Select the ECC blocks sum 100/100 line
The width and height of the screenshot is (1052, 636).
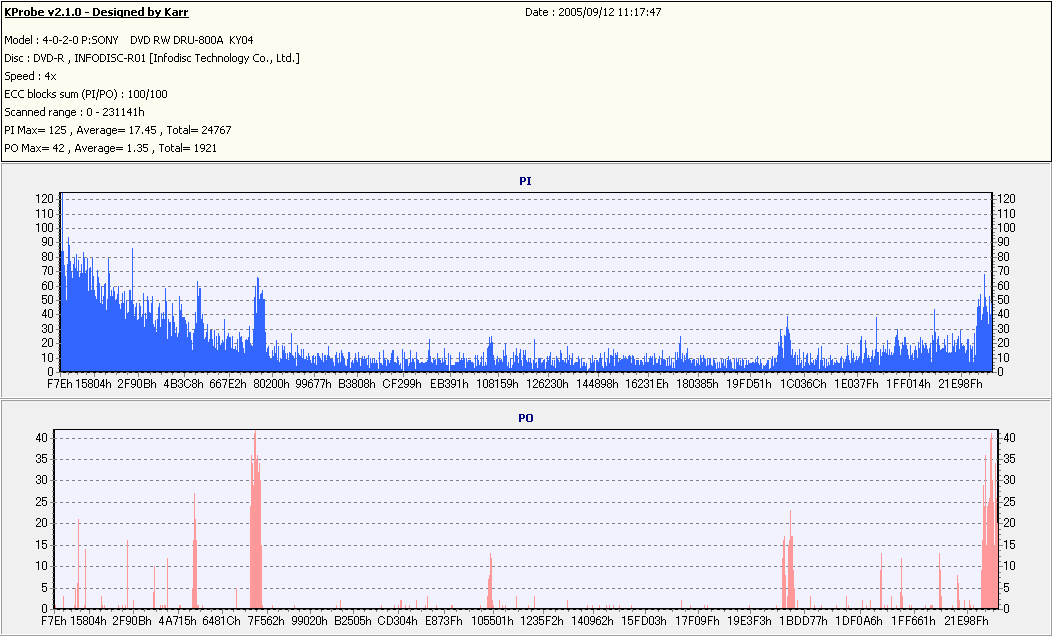(86, 94)
